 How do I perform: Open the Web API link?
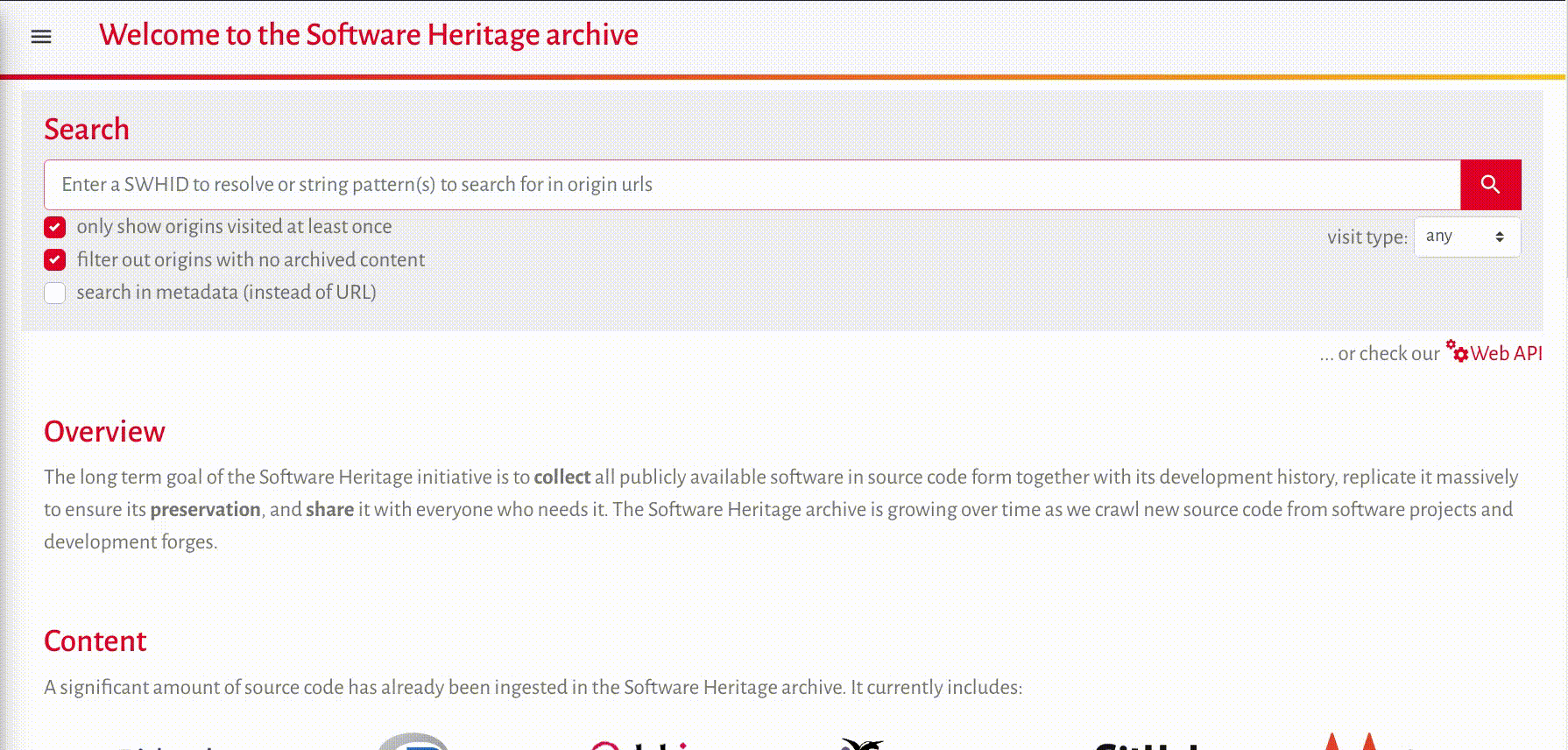click(1506, 354)
